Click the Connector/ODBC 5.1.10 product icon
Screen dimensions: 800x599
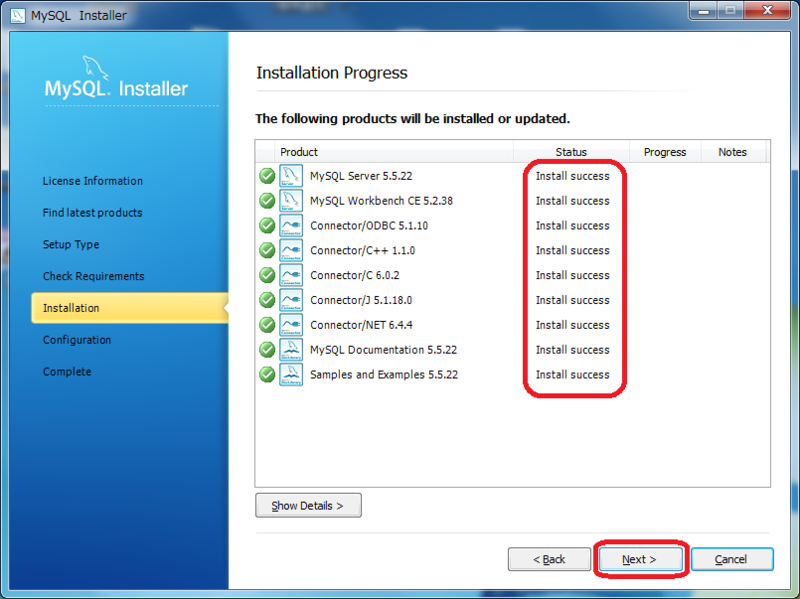click(291, 226)
